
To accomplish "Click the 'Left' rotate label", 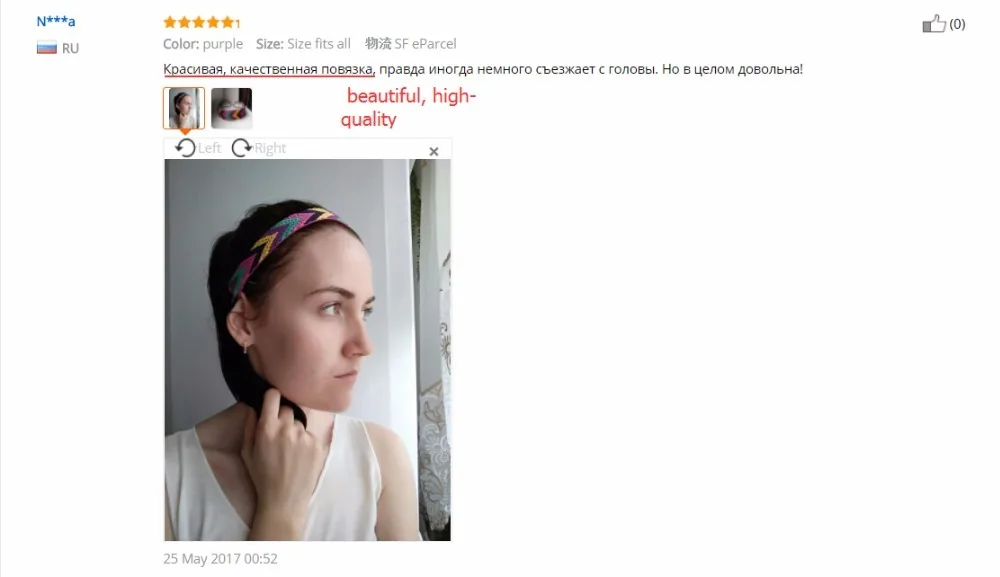I will pos(209,148).
